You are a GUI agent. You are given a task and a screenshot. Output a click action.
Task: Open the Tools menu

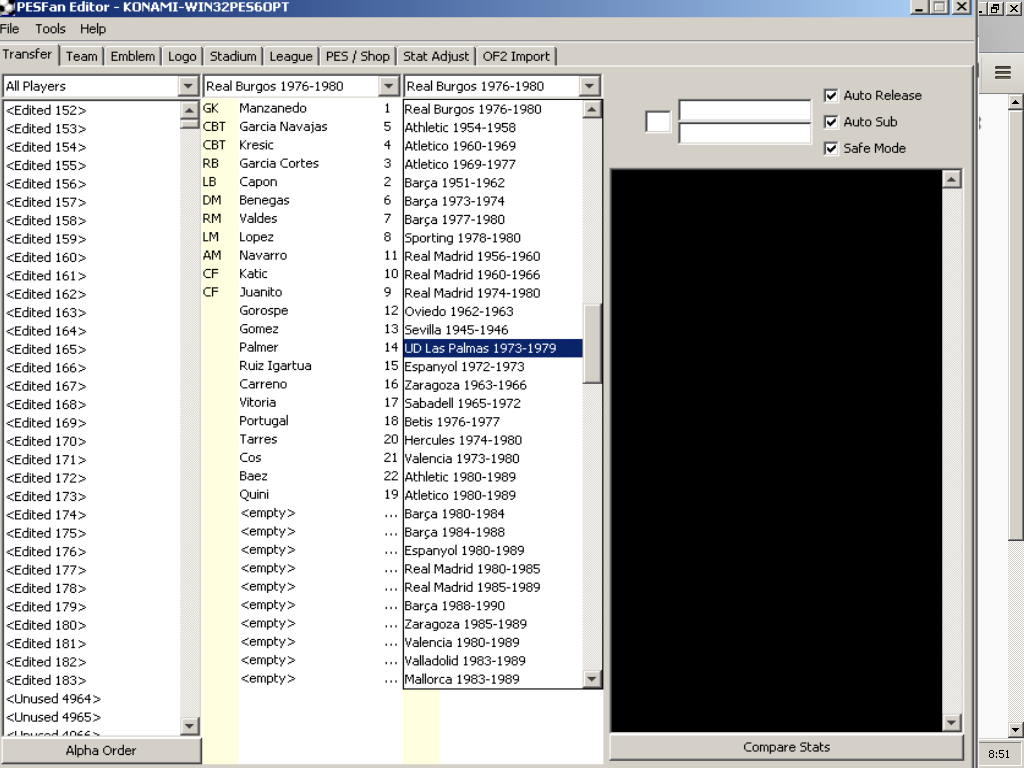(x=50, y=29)
